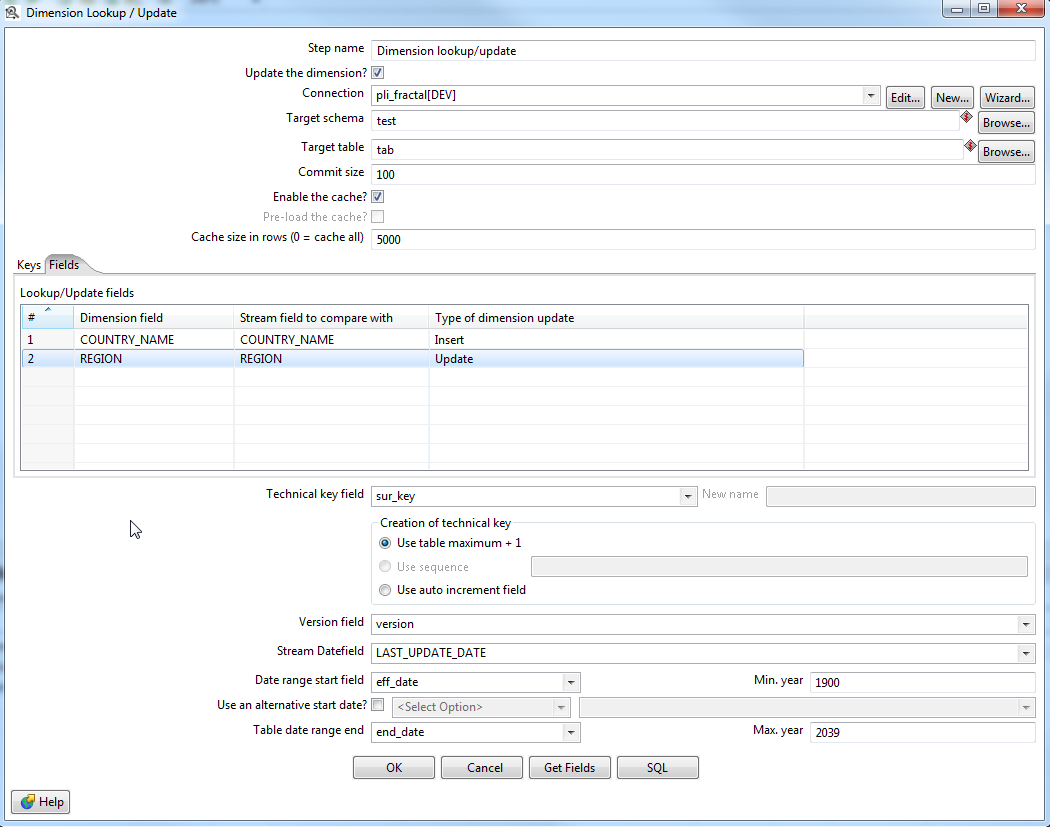
Task: Click the Step name input field
Action: [x=703, y=51]
